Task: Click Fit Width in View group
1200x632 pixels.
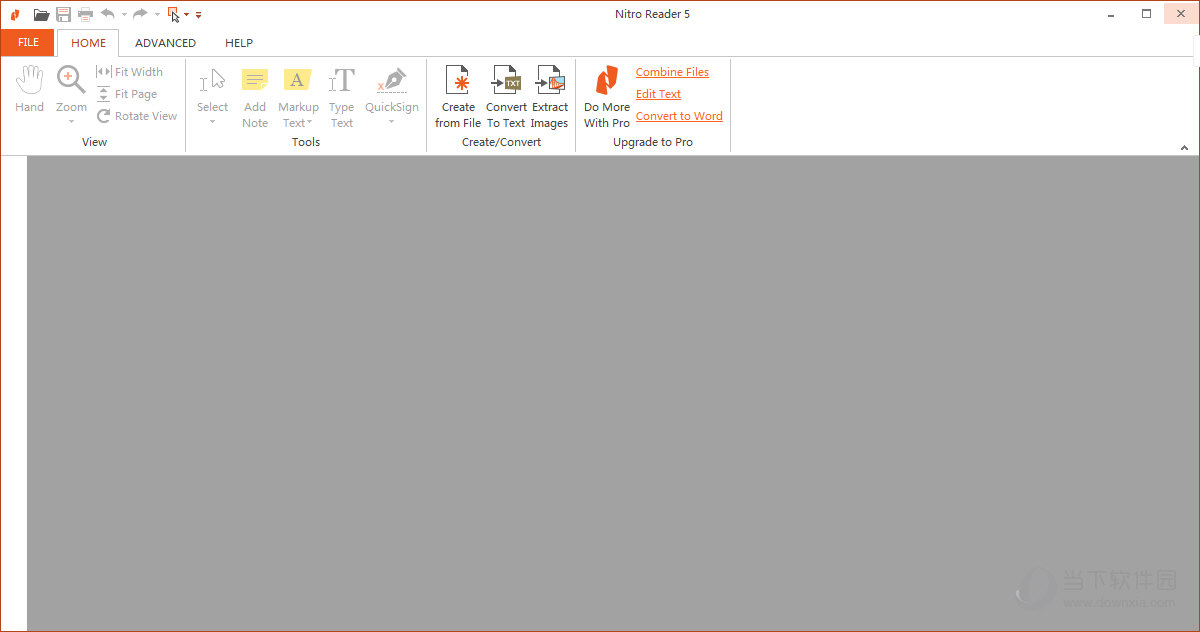Action: tap(130, 72)
